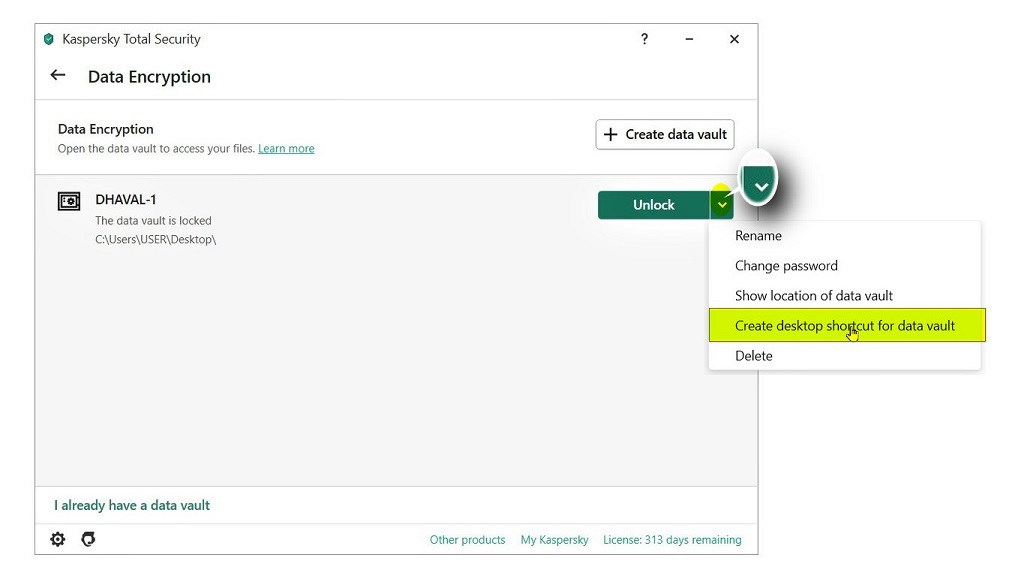The height and width of the screenshot is (585, 1018).
Task: Minimize the Kaspersky Total Security window
Action: pyautogui.click(x=689, y=39)
